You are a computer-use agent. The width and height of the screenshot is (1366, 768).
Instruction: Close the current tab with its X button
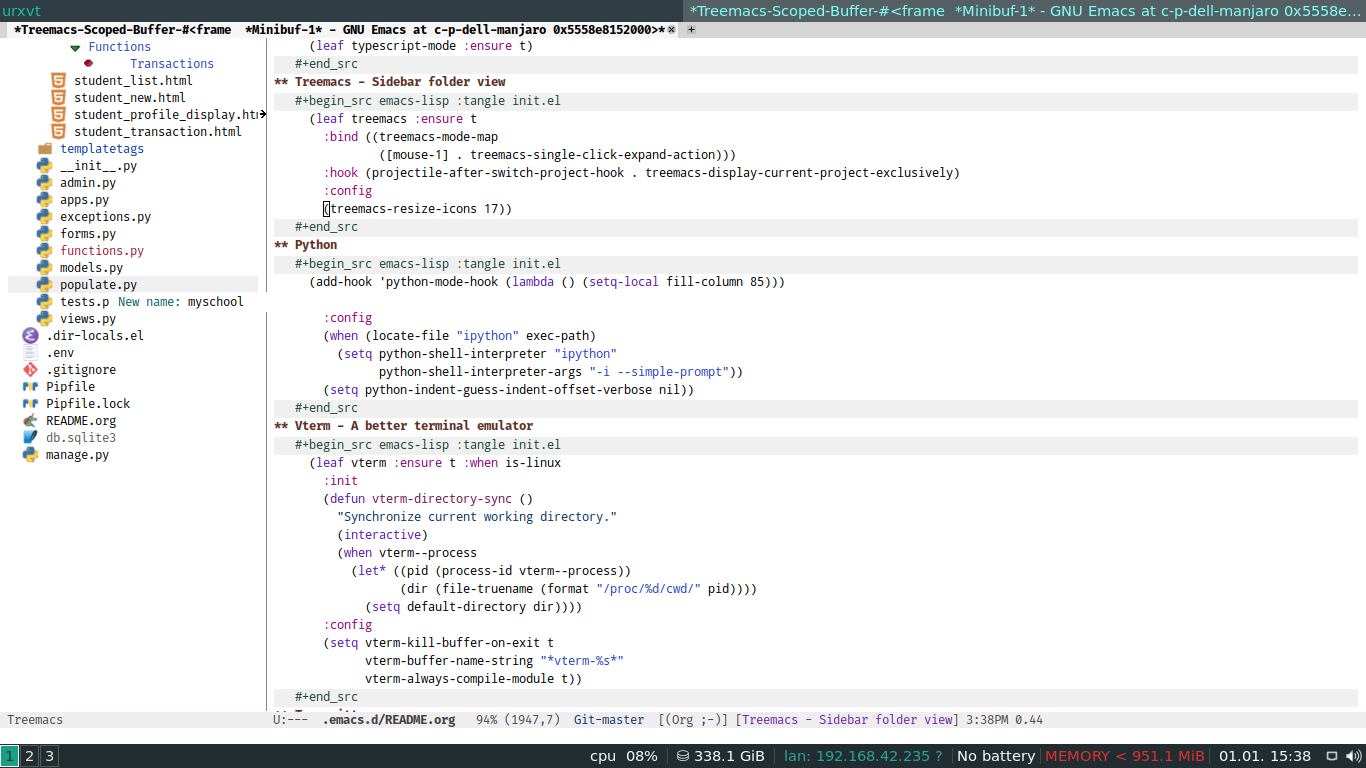[x=672, y=30]
